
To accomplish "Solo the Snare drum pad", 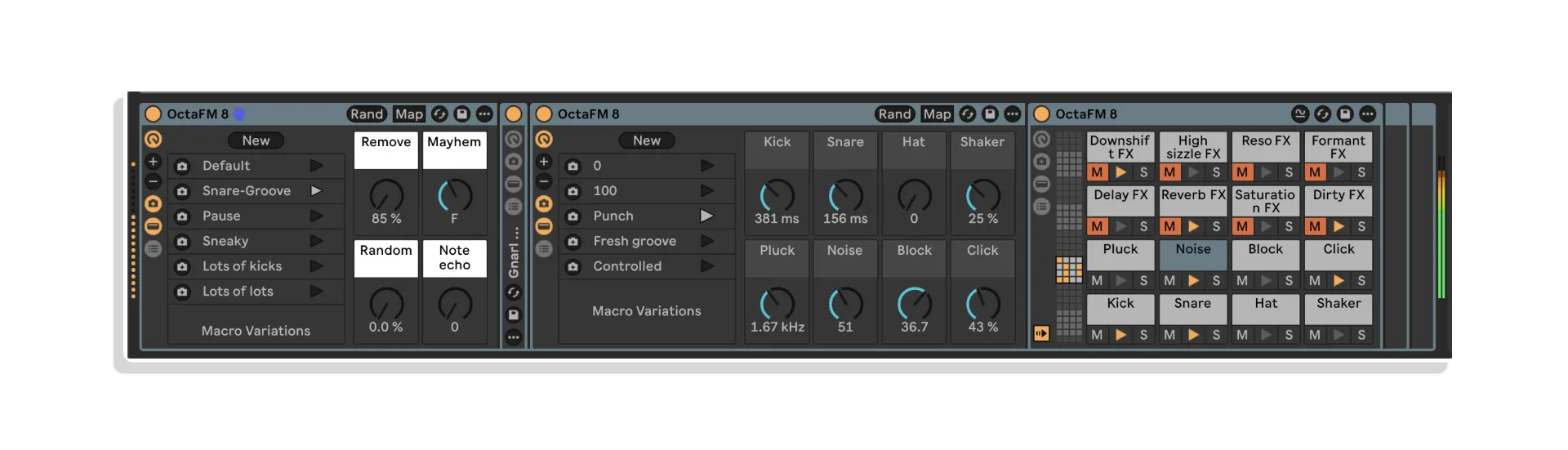I will point(1216,335).
